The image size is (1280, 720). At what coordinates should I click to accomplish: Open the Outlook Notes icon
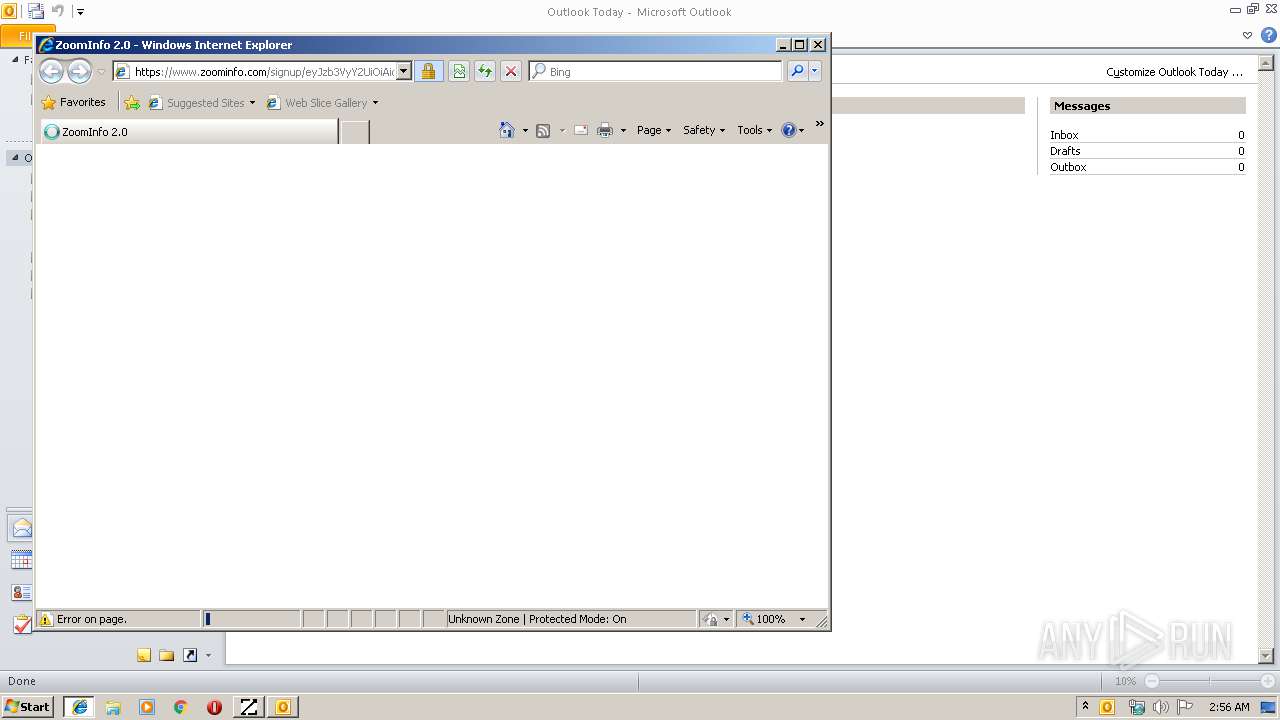144,655
